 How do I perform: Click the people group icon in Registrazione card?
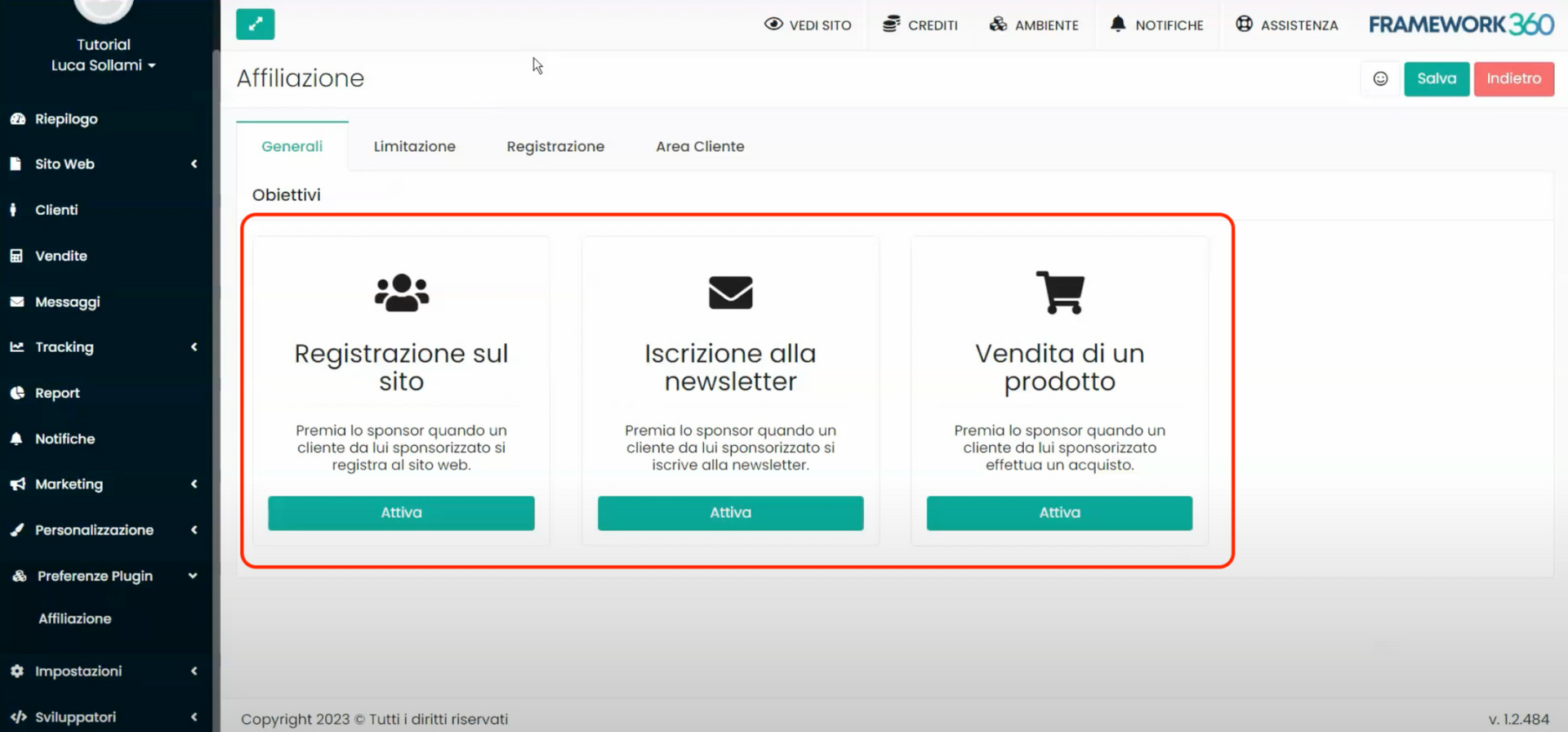402,292
